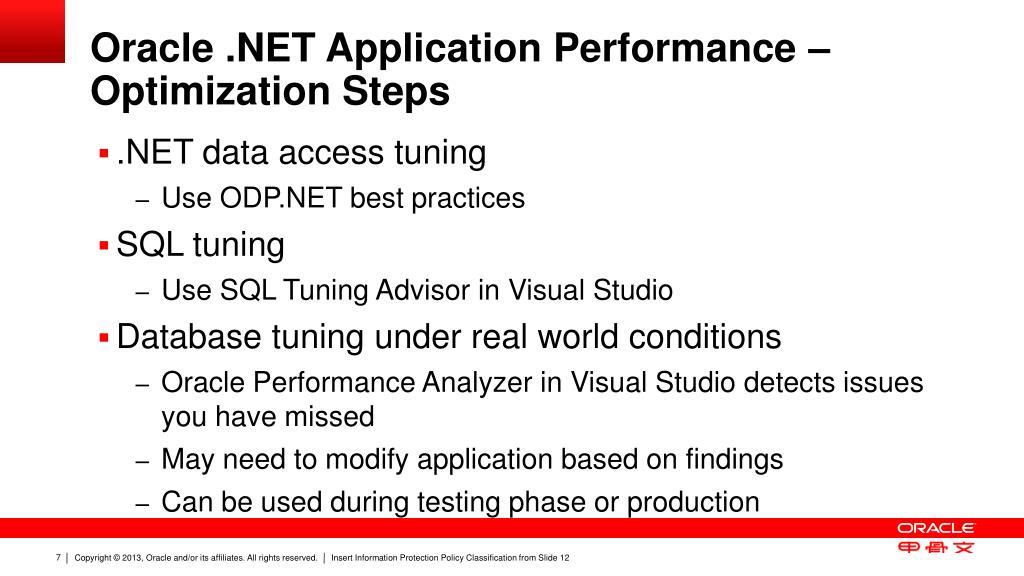1024x576 pixels.
Task: Click red bullet beside Database tuning
Action: click(103, 338)
